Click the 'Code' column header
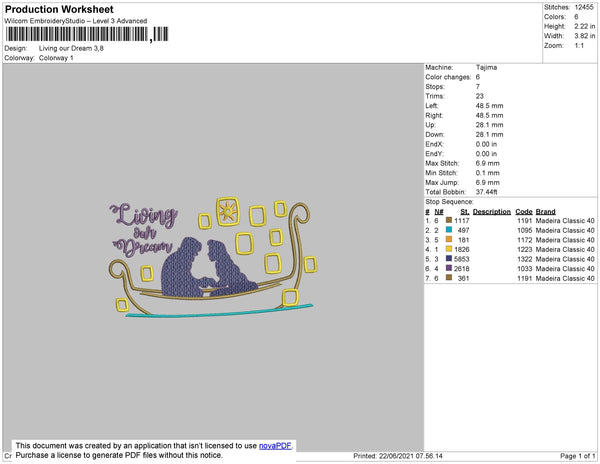Screen dimensions: 600x464 (524, 212)
